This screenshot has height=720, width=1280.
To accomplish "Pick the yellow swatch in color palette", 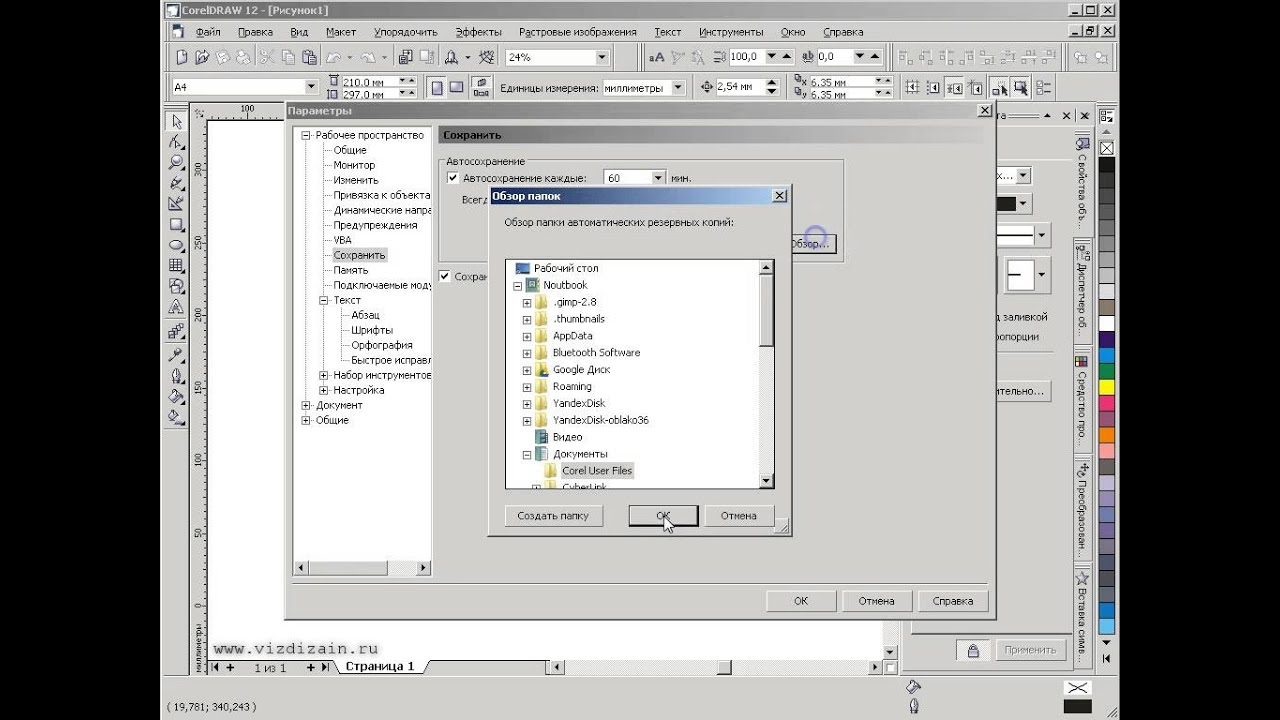I will coord(1107,387).
